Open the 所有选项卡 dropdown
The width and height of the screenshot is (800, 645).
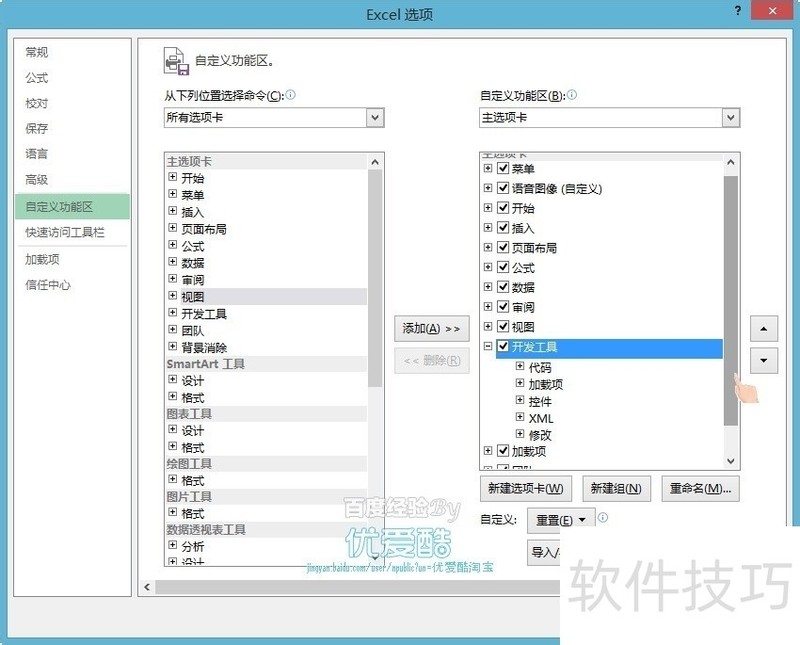tap(375, 117)
